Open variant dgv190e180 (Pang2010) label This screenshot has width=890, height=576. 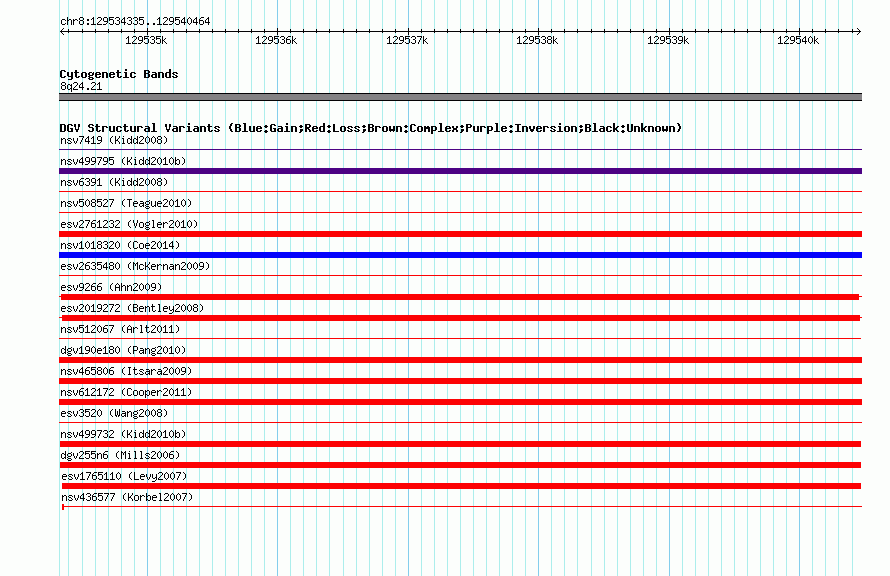click(x=123, y=350)
